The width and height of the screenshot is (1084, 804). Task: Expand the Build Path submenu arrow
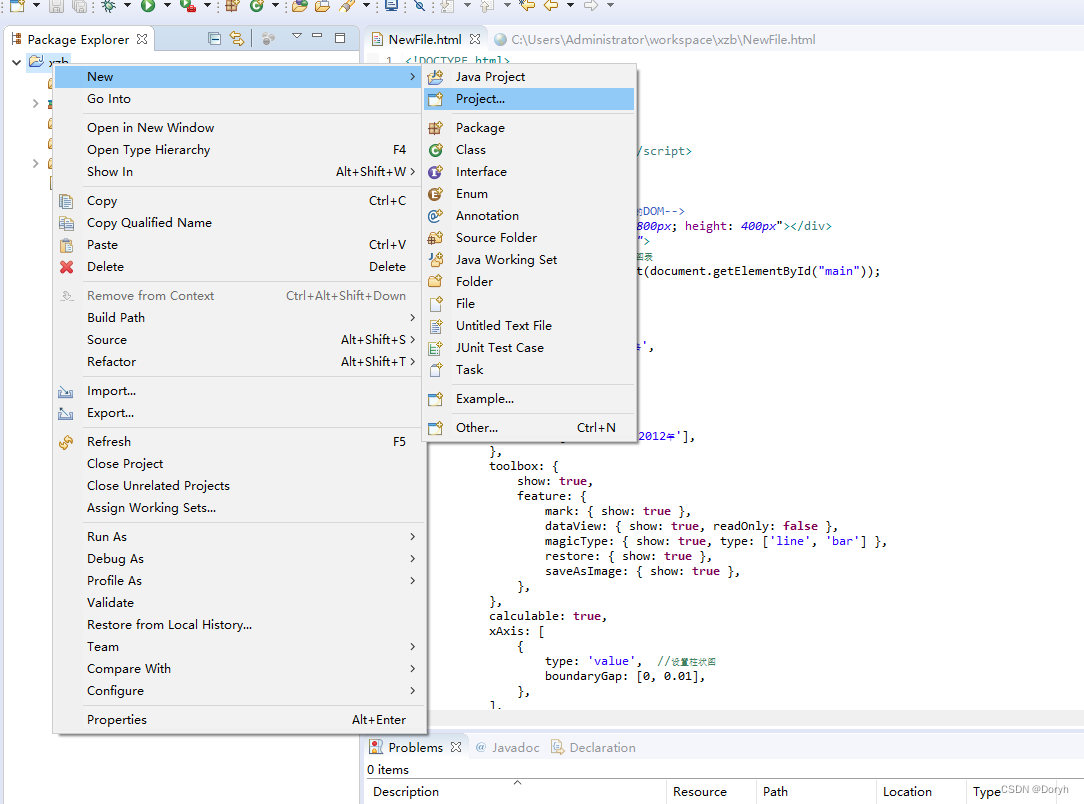[413, 318]
